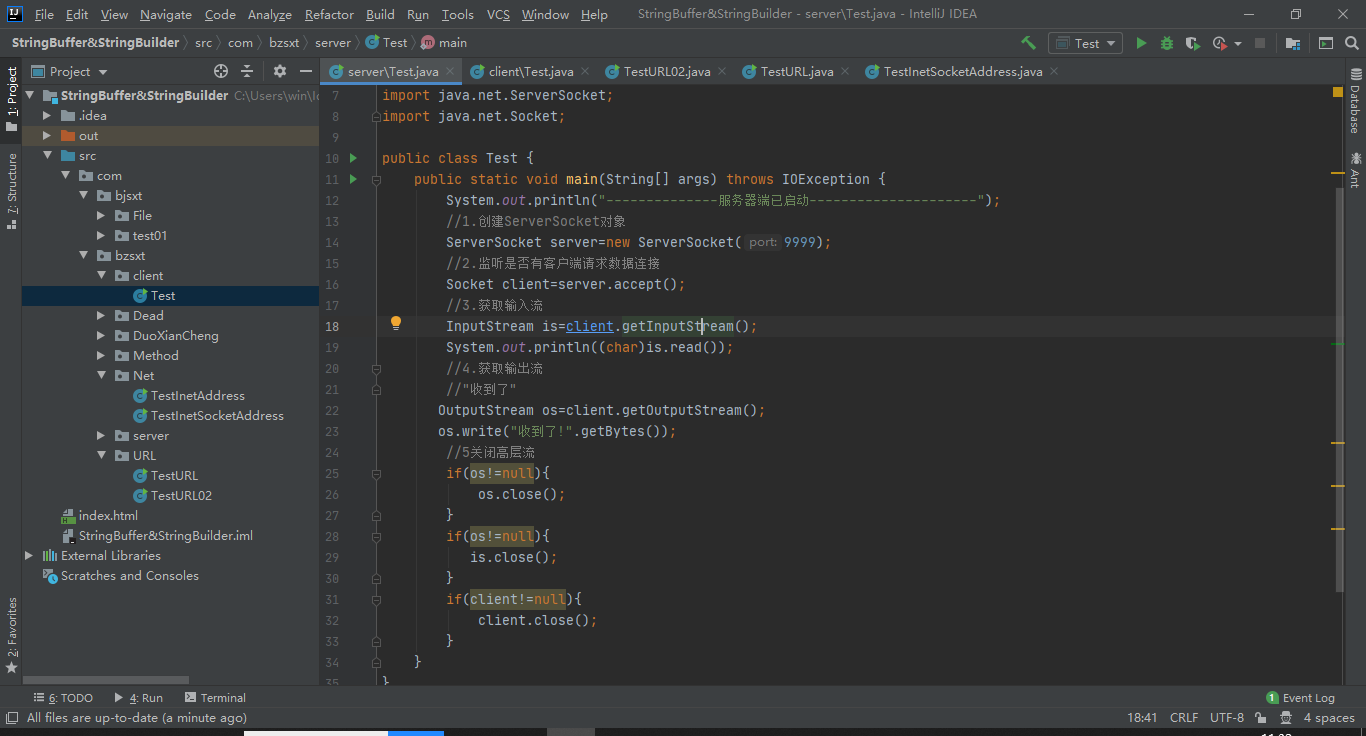Build project with the hammer icon
The image size is (1366, 736).
pyautogui.click(x=1028, y=43)
